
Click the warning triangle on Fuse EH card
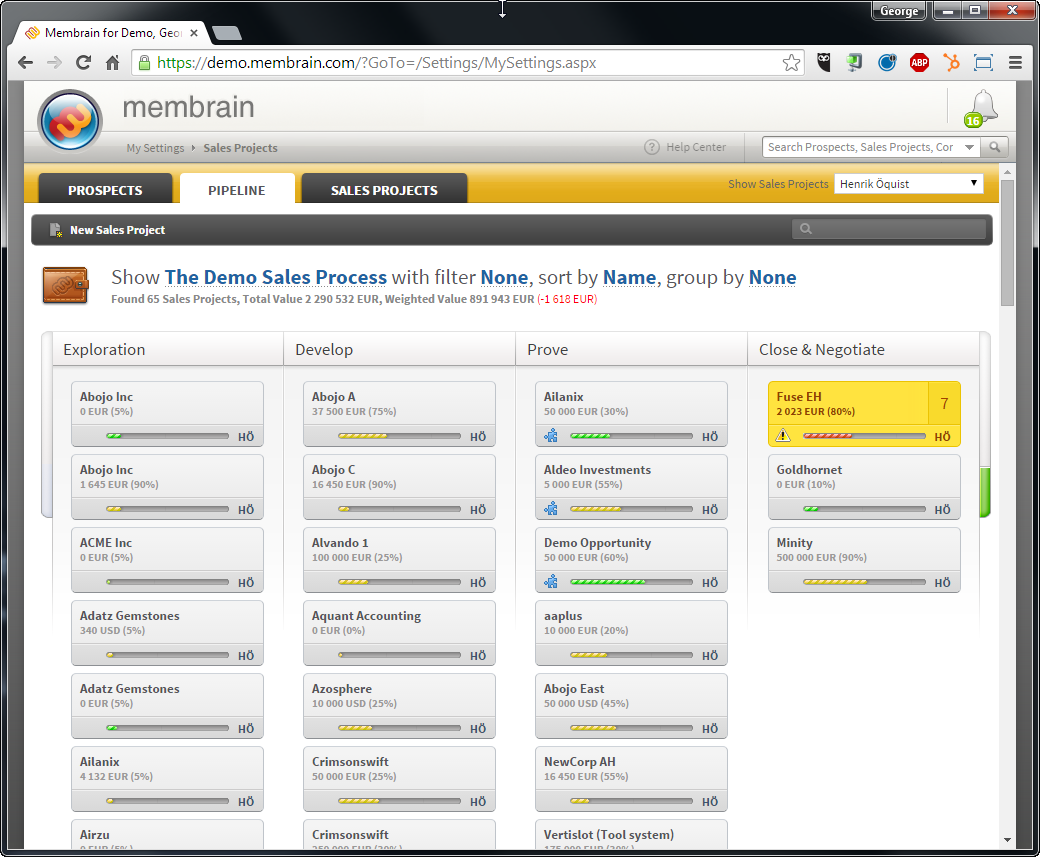pyautogui.click(x=783, y=436)
